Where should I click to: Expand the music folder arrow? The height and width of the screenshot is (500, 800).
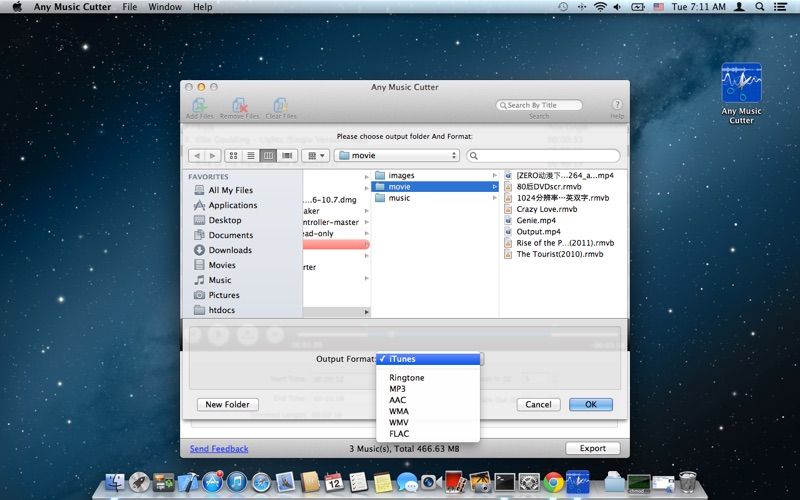point(494,198)
